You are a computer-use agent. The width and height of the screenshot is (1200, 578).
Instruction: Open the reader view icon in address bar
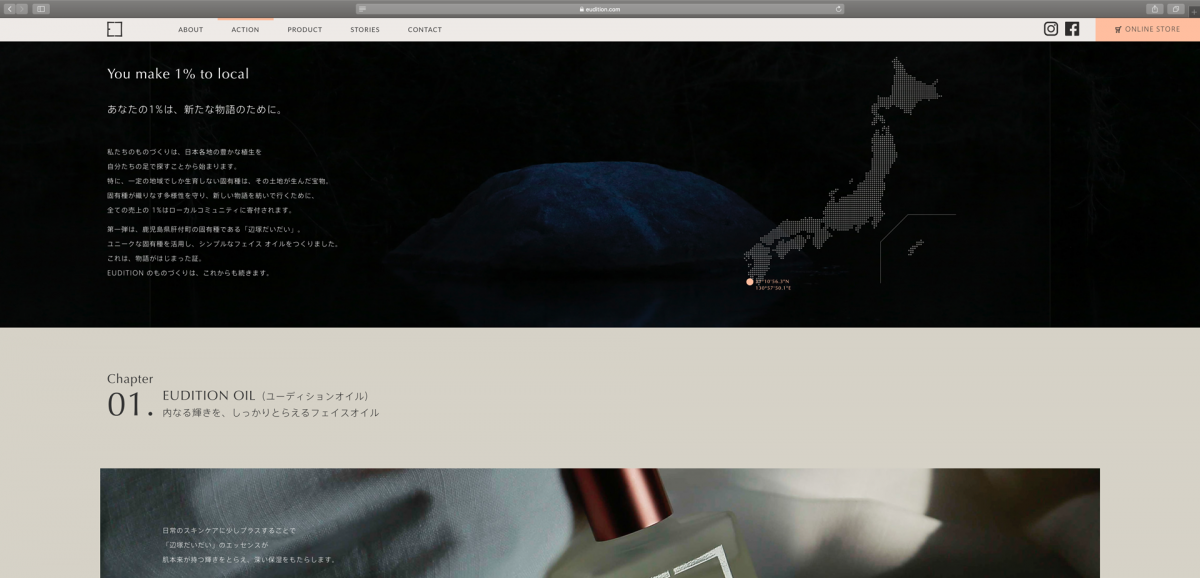[362, 9]
